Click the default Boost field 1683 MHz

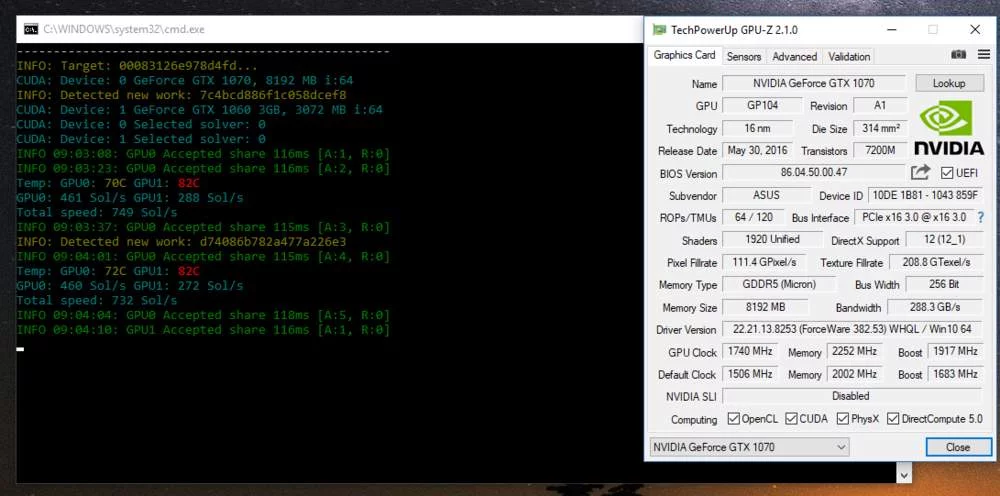click(955, 374)
